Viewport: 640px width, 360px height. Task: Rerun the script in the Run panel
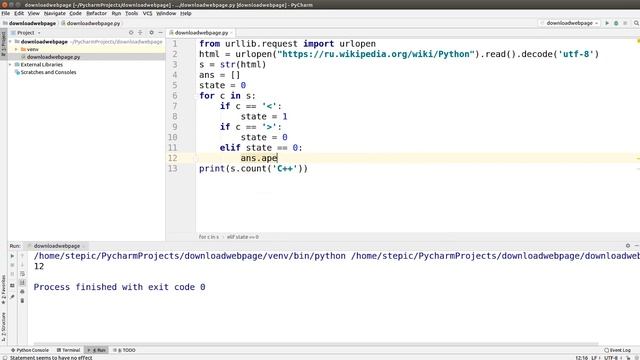(12, 256)
